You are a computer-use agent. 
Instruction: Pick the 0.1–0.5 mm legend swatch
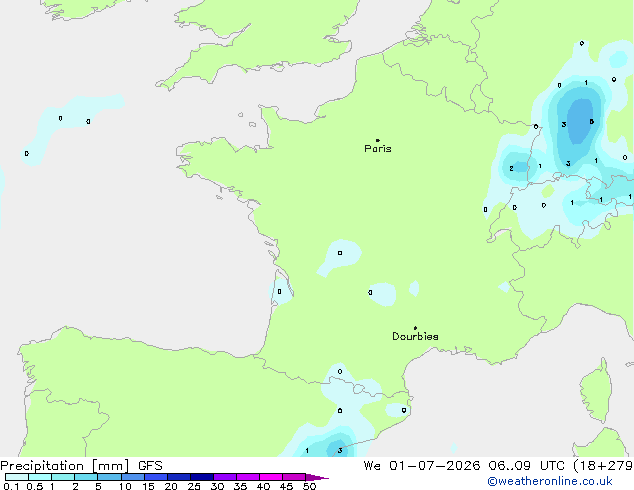(17, 477)
